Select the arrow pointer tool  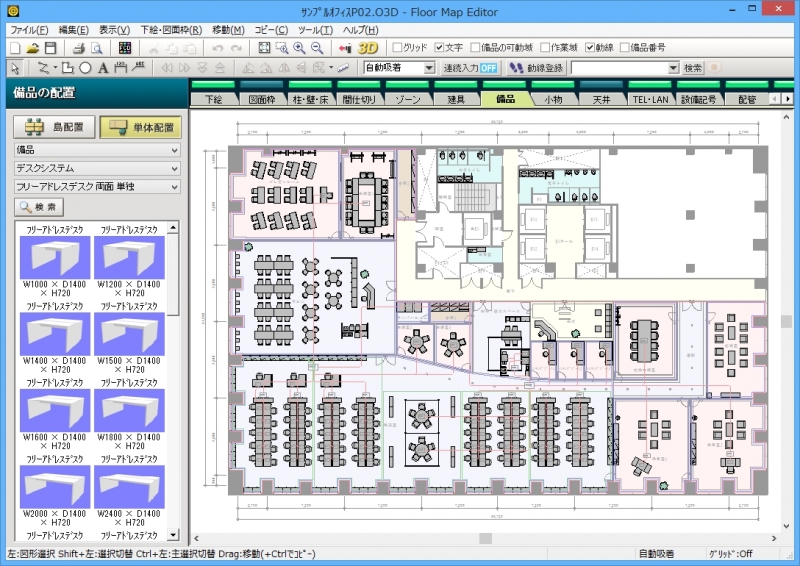15,68
